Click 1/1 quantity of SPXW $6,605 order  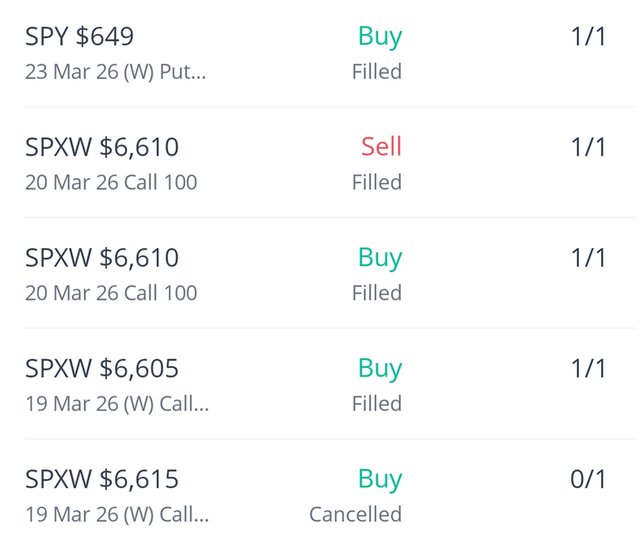588,369
